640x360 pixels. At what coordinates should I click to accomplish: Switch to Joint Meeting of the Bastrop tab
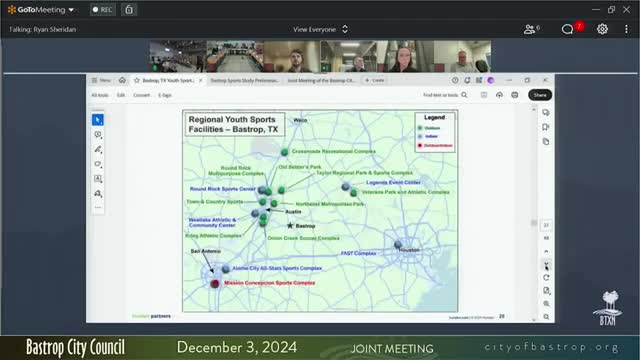321,80
